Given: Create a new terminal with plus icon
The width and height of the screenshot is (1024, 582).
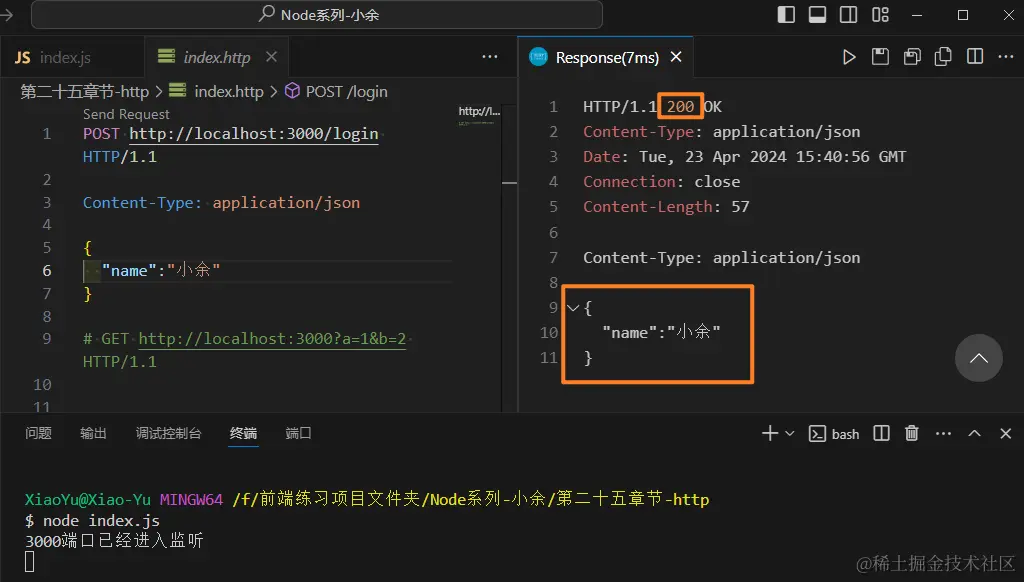Looking at the screenshot, I should [x=770, y=433].
